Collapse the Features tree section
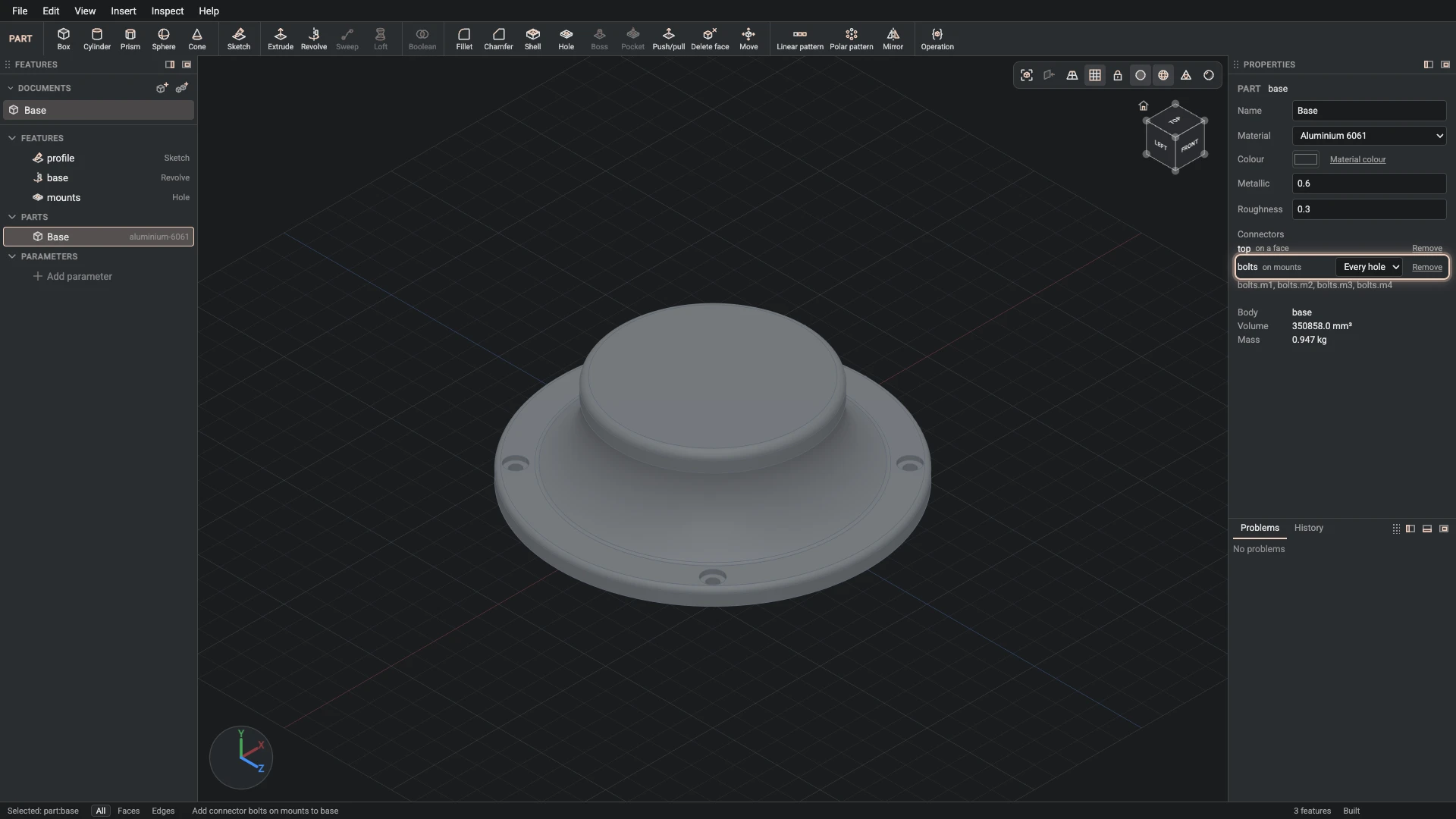Image resolution: width=1456 pixels, height=819 pixels. pyautogui.click(x=12, y=138)
